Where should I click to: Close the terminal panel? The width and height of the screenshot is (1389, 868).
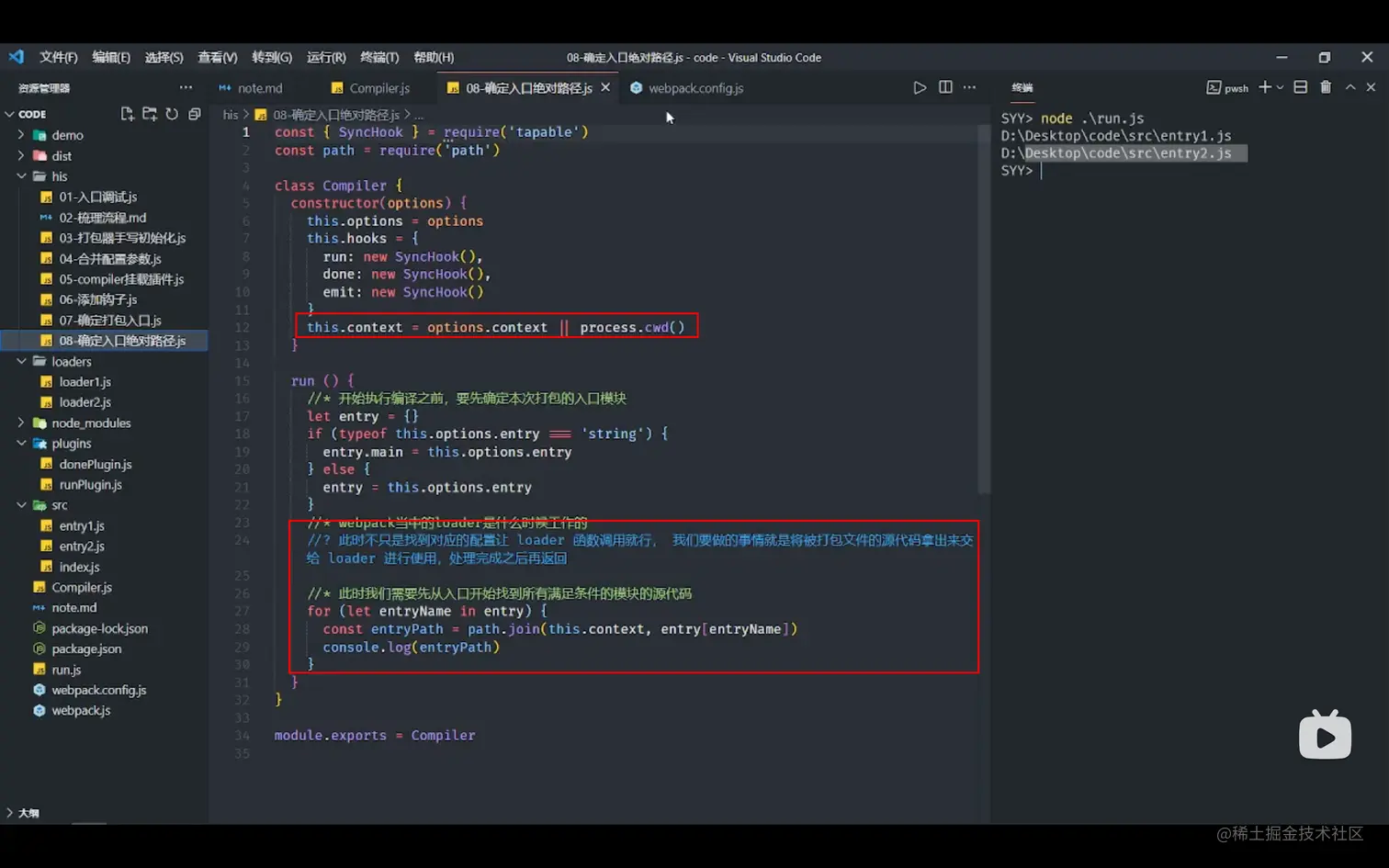pyautogui.click(x=1371, y=87)
